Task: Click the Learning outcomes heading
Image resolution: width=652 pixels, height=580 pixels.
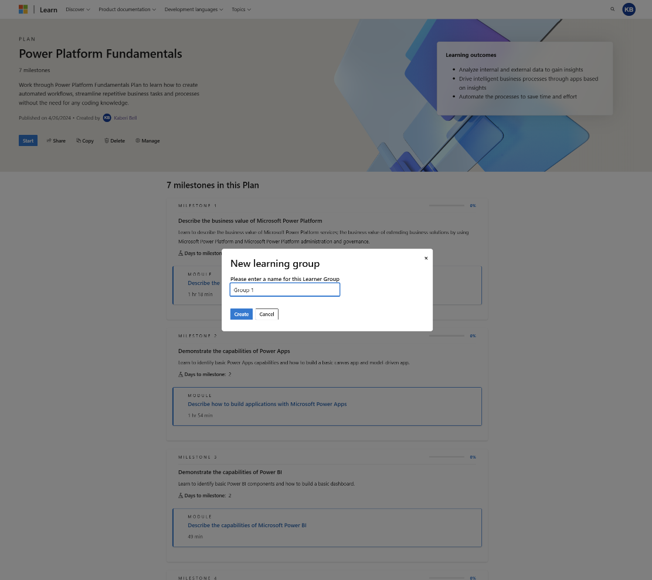Action: coord(471,55)
